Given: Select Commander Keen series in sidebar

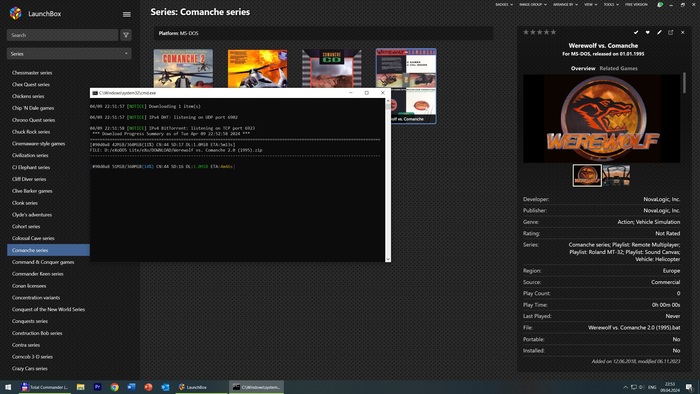Looking at the screenshot, I should coord(38,274).
